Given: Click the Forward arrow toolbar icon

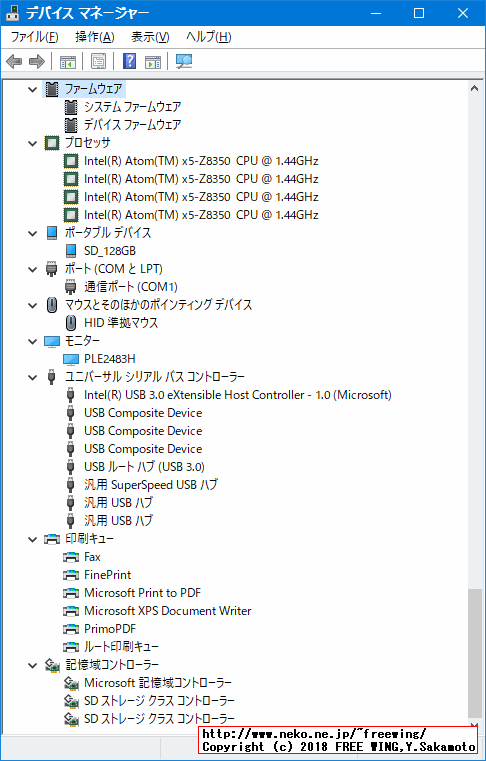Looking at the screenshot, I should pos(37,61).
